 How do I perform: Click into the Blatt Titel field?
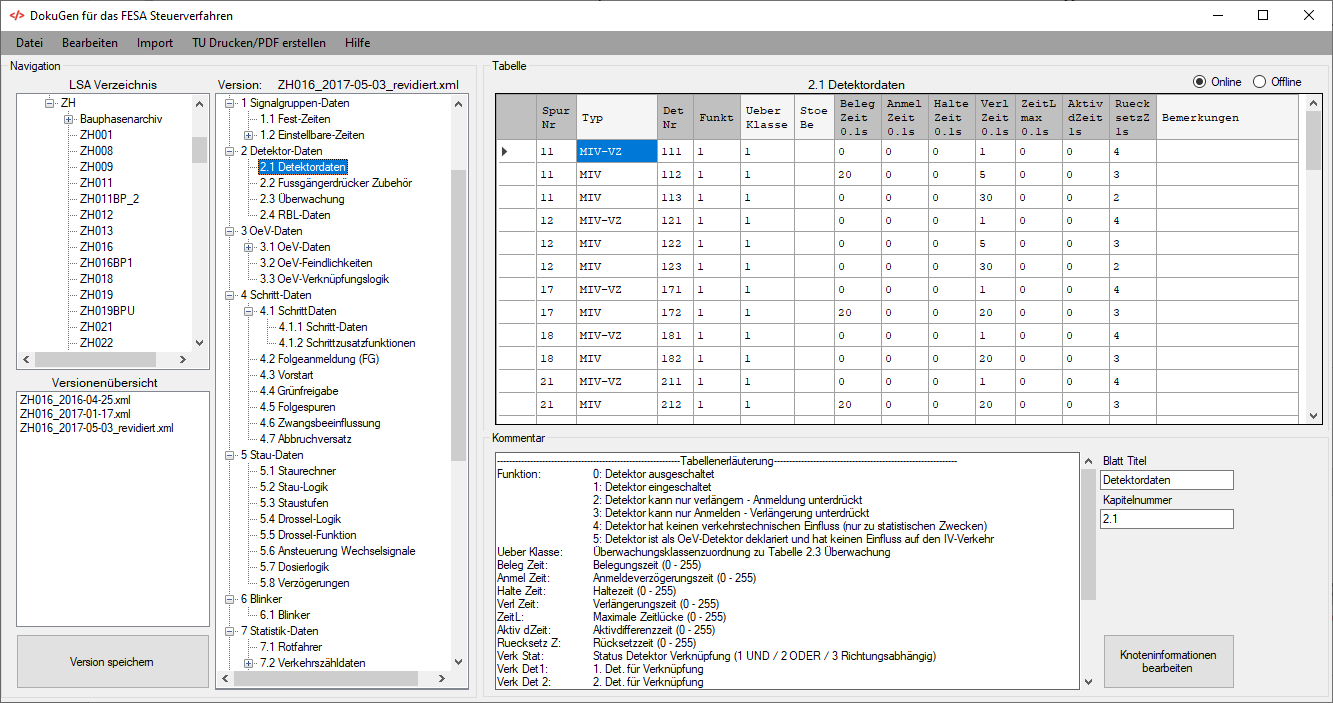1166,481
